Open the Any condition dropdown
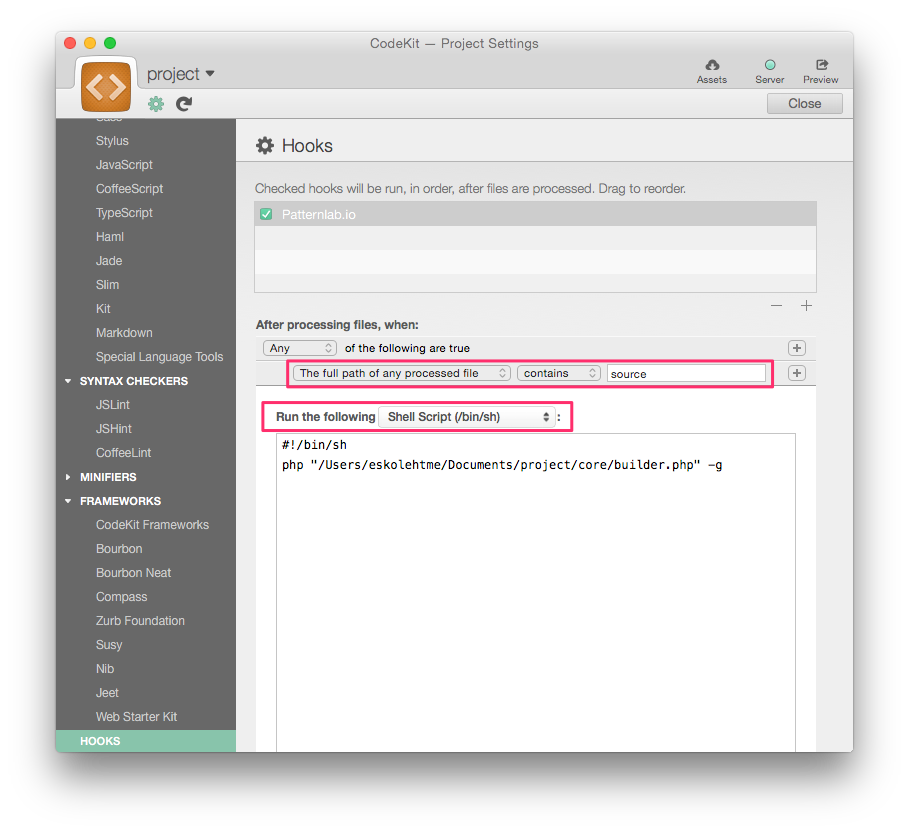909x832 pixels. [300, 348]
